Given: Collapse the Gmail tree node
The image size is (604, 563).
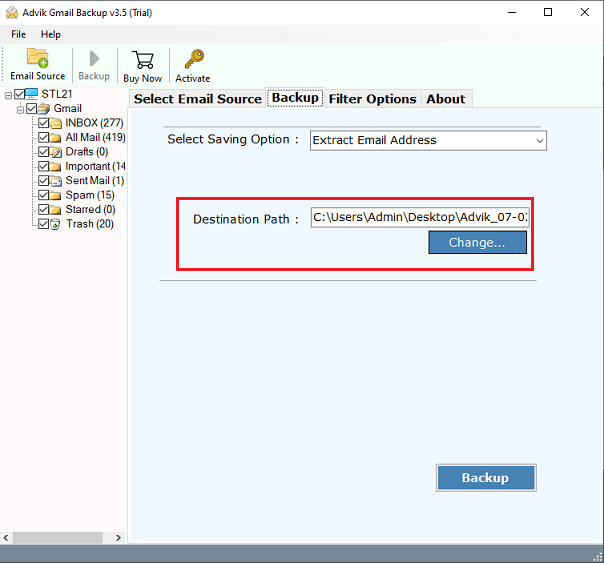Looking at the screenshot, I should click(x=20, y=110).
